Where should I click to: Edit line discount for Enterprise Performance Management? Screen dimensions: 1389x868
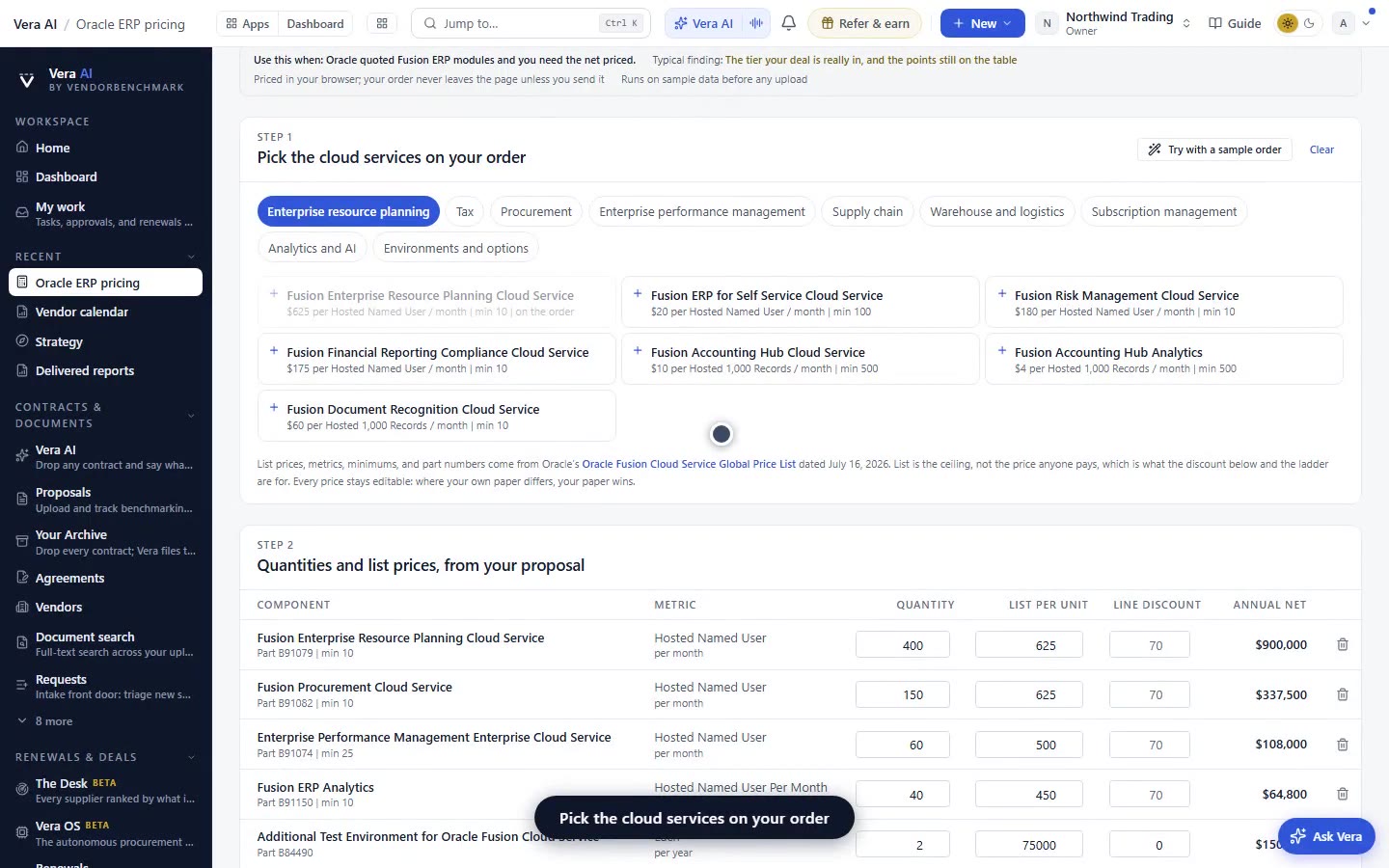click(1150, 745)
